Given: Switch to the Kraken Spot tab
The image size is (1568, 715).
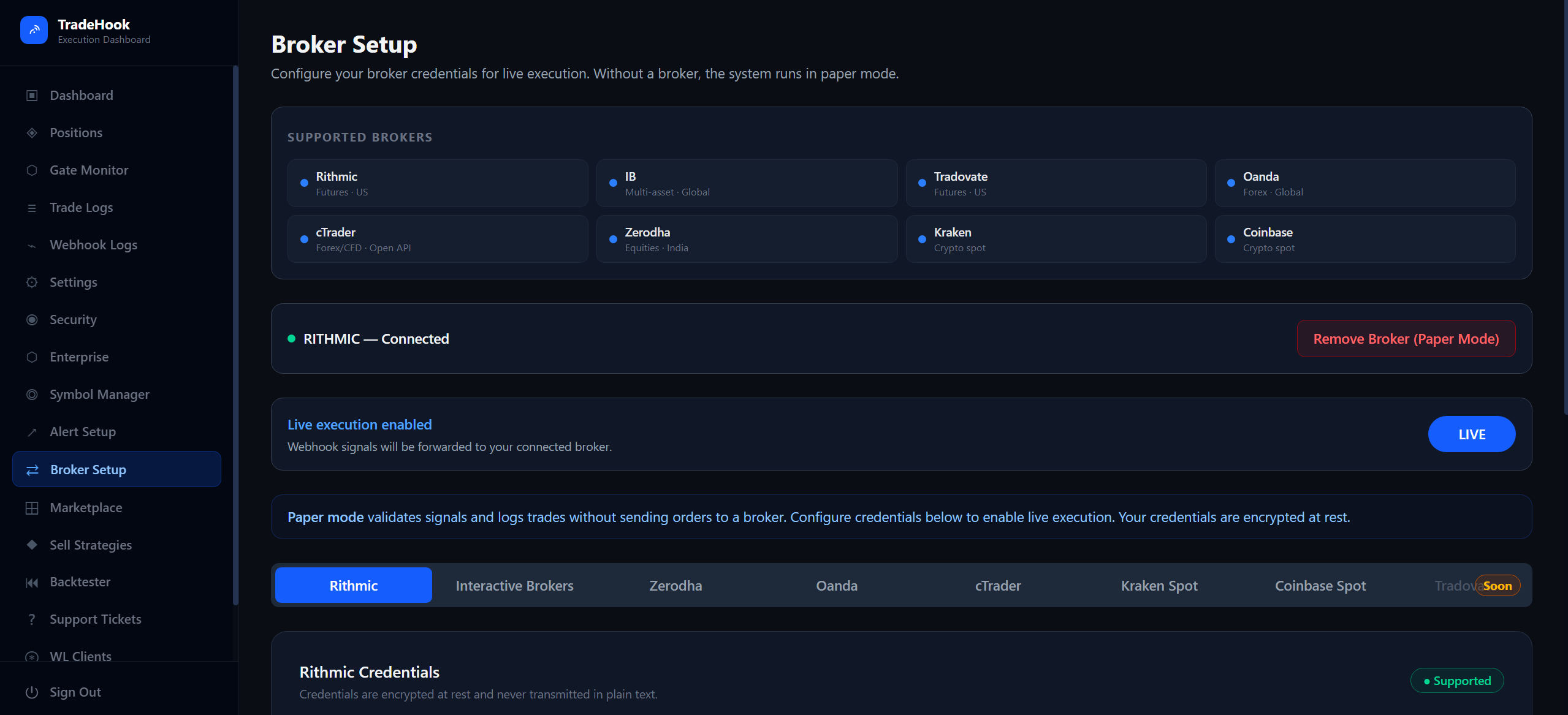Looking at the screenshot, I should pyautogui.click(x=1159, y=586).
